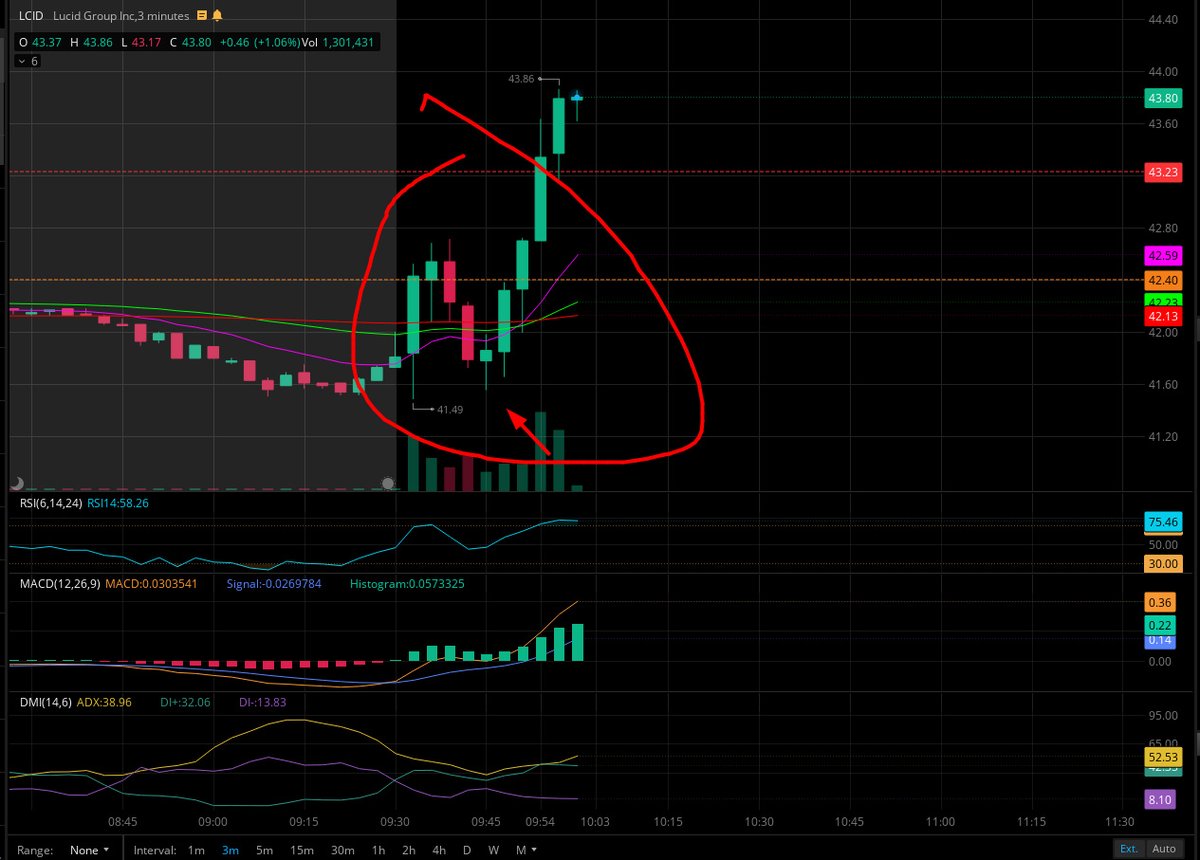Select the active 3m interval

tap(230, 850)
